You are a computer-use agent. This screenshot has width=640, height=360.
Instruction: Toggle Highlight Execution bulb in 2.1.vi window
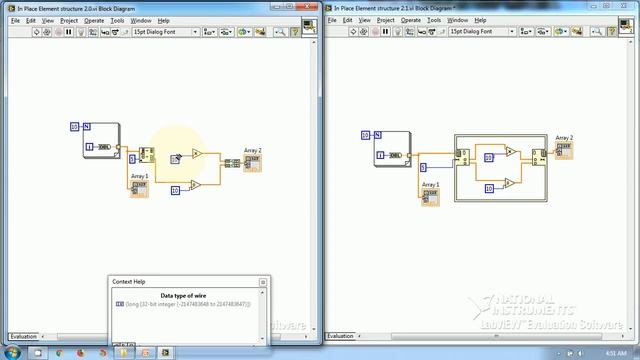click(398, 31)
